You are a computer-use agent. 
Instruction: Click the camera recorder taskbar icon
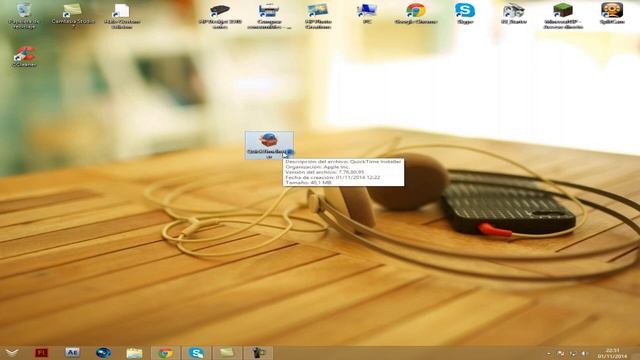[x=258, y=353]
